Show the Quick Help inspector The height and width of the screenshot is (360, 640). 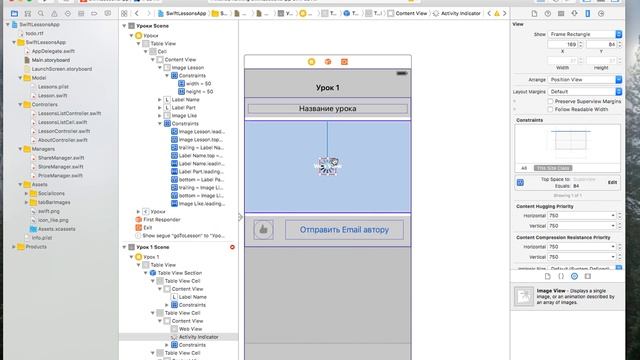[548, 13]
